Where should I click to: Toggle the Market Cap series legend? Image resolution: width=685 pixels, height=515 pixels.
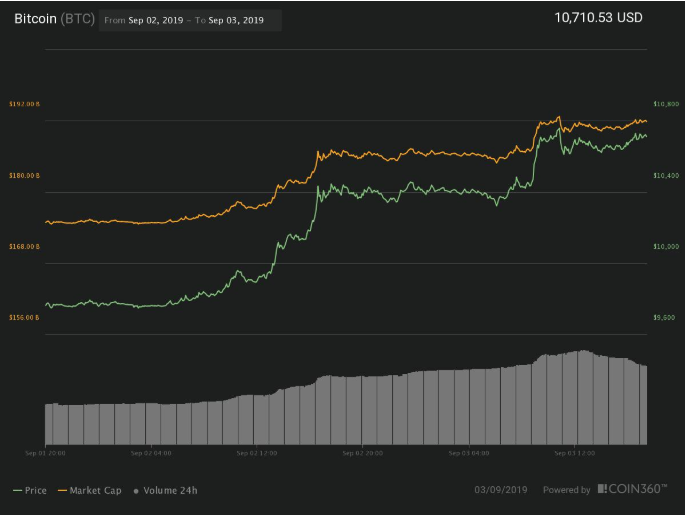[x=90, y=490]
